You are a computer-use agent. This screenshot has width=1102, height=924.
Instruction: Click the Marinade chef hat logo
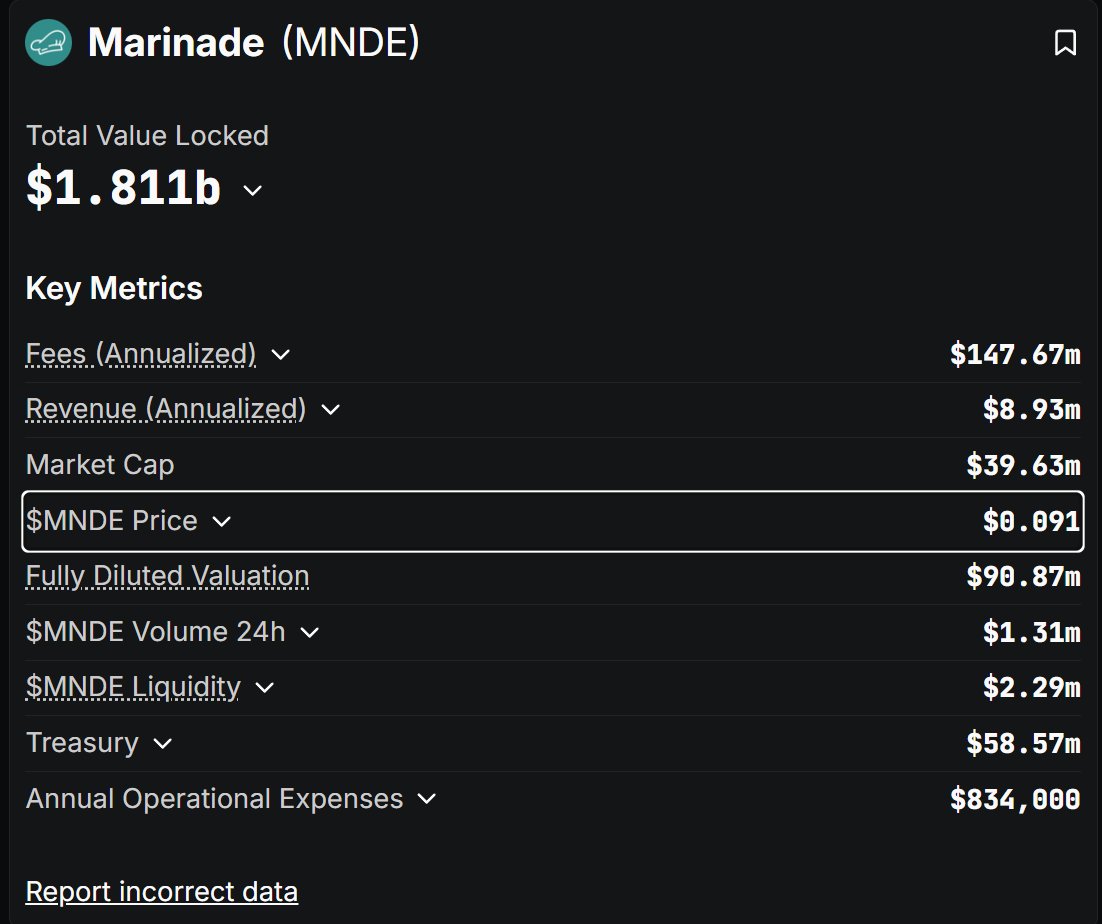[x=48, y=42]
